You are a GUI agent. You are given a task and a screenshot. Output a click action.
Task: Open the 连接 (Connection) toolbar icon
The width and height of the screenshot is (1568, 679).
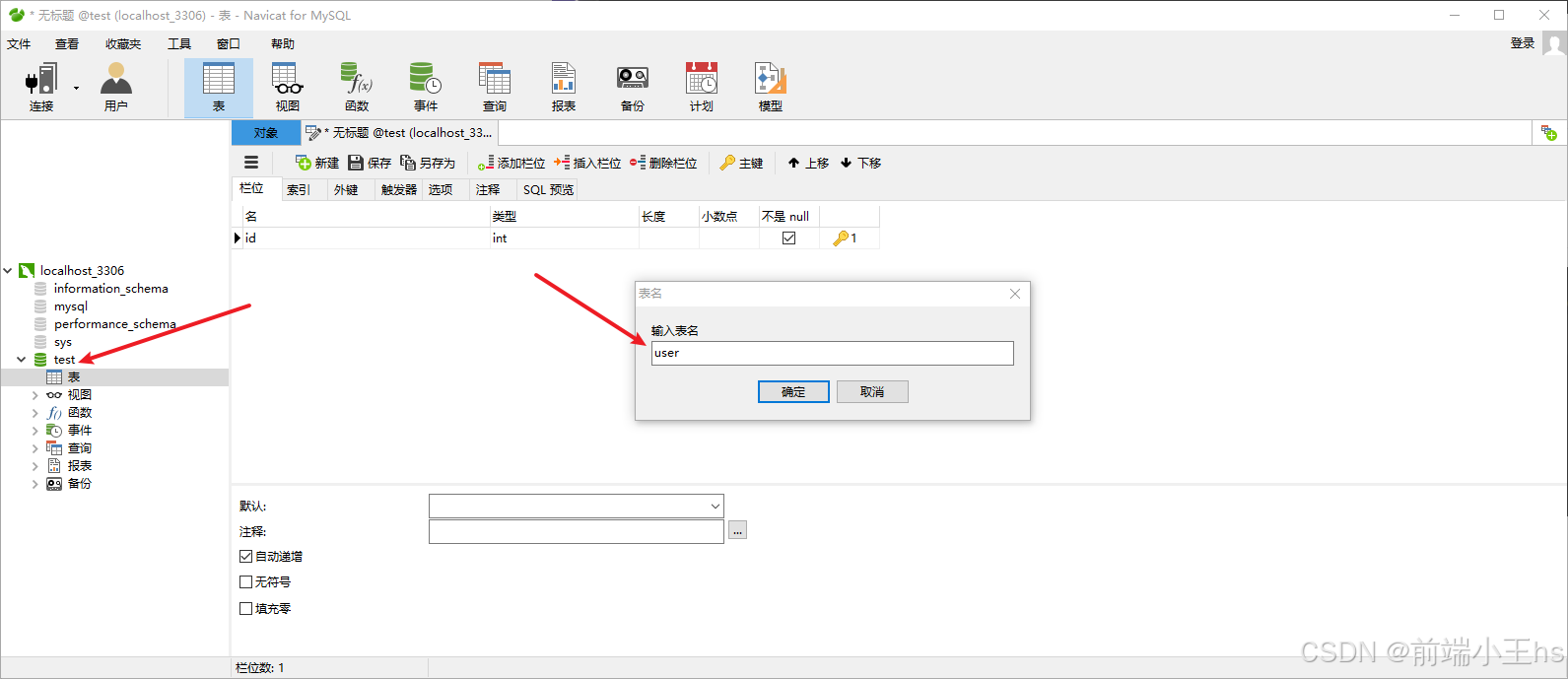click(41, 87)
